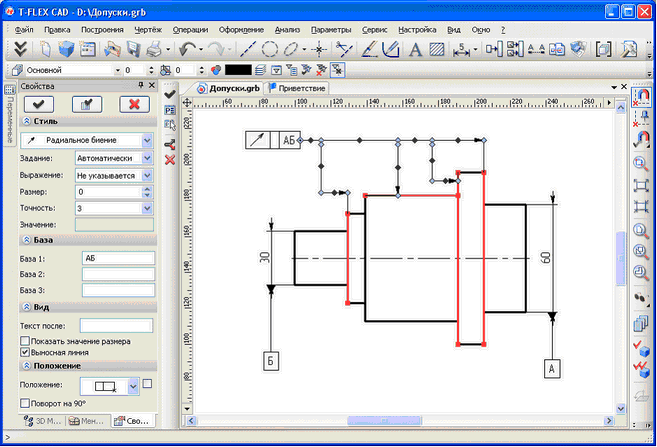This screenshot has height=447, width=657.
Task: Select the dimension tool icon
Action: coord(462,49)
